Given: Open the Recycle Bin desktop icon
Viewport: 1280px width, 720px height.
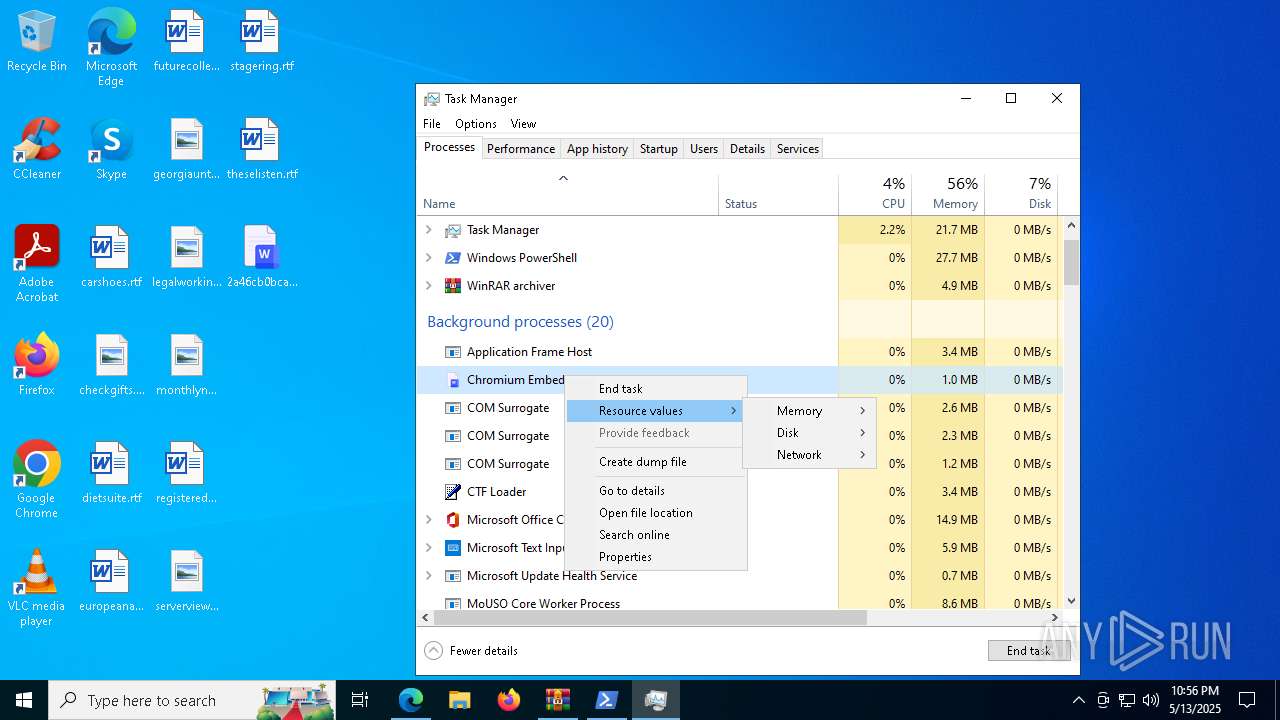Looking at the screenshot, I should (x=37, y=42).
